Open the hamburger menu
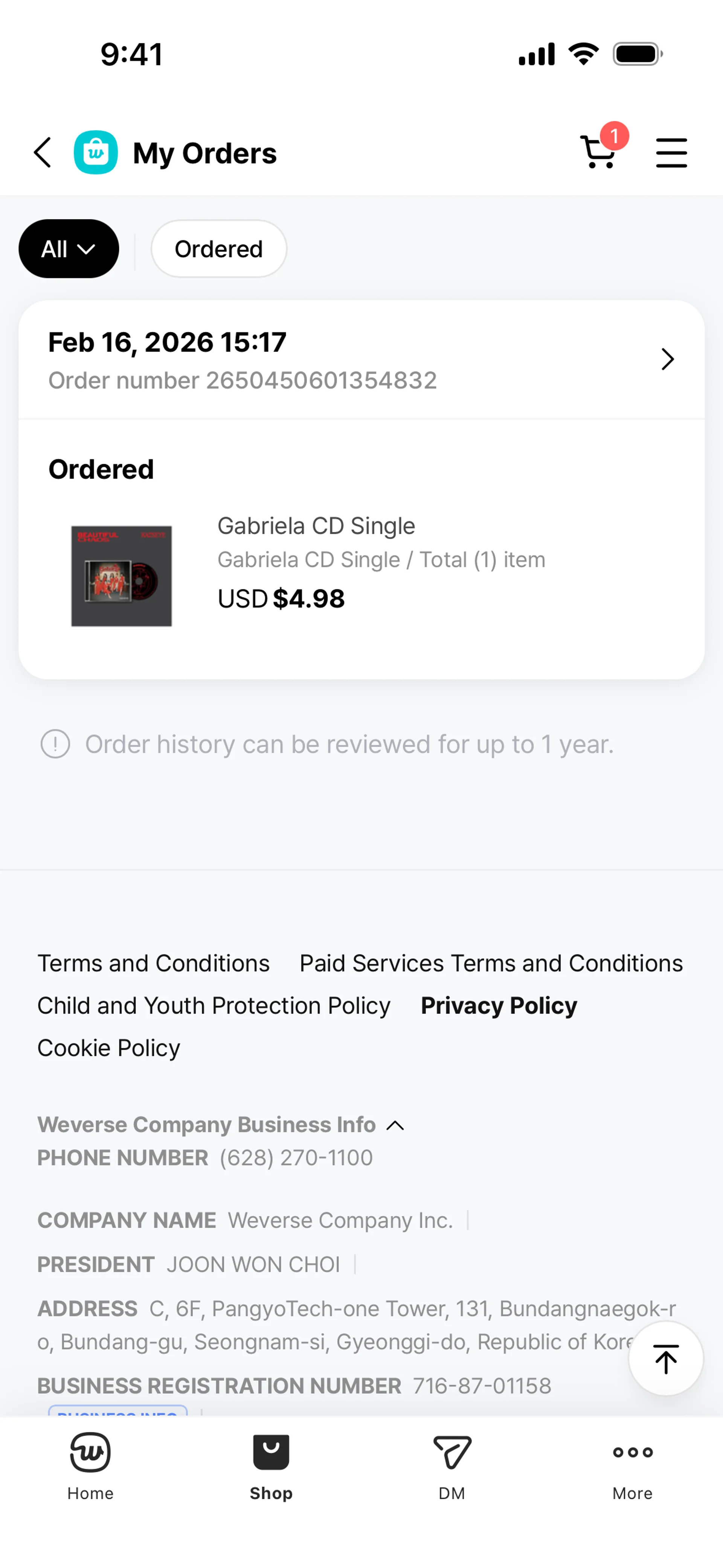 (671, 152)
